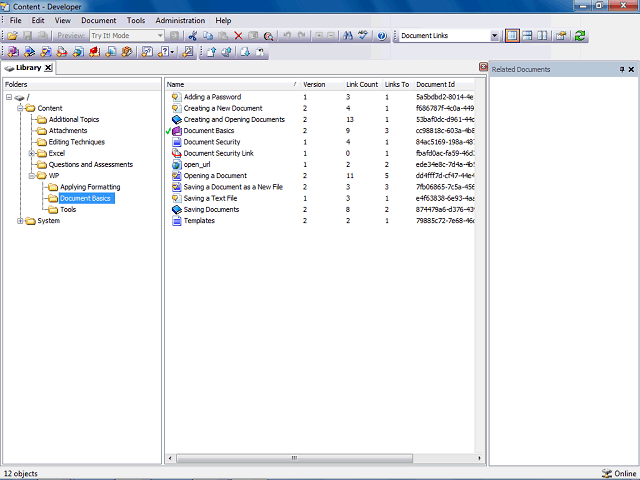Viewport: 640px width, 480px height.
Task: Click the Redo arrow icon
Action: click(302, 36)
